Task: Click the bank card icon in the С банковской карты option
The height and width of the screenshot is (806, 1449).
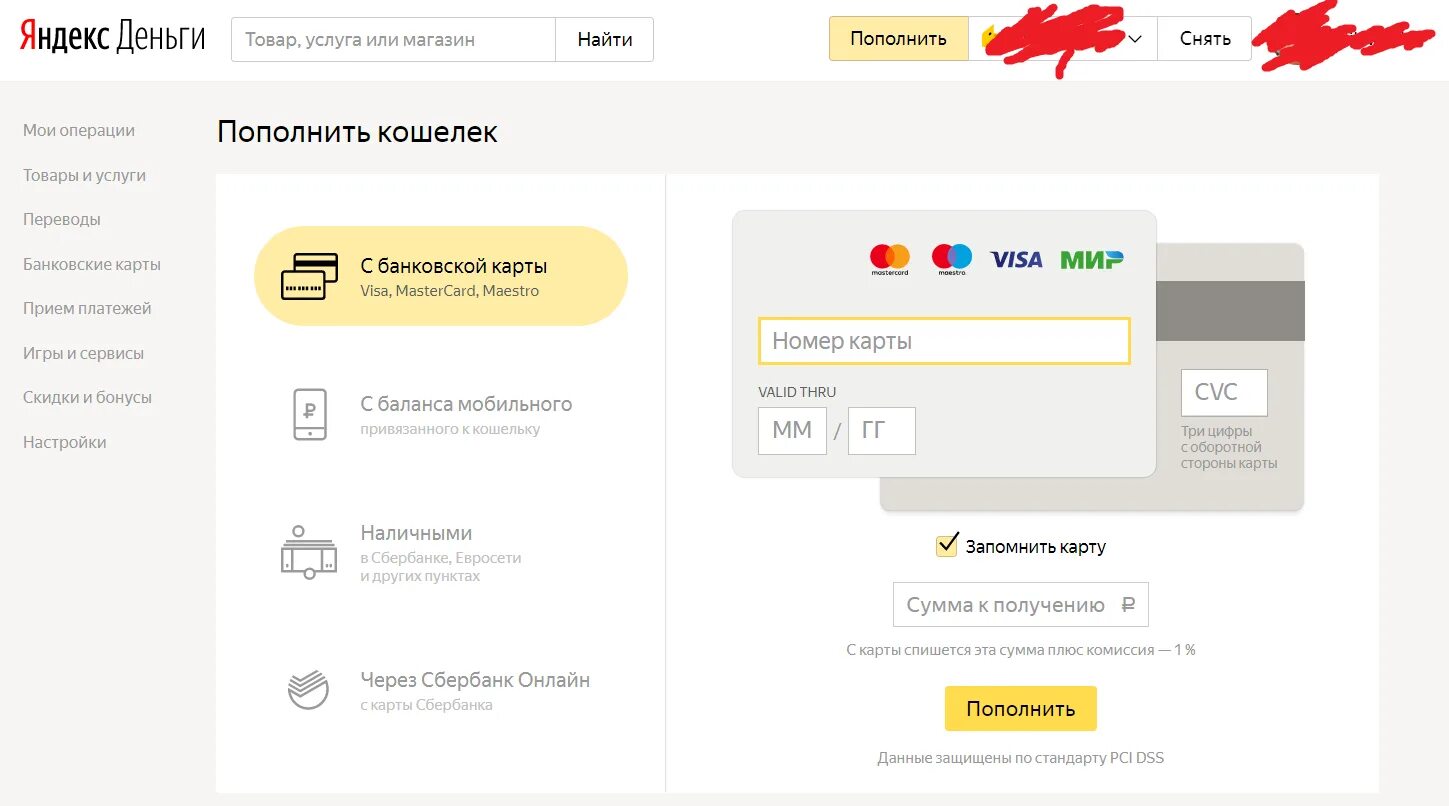Action: click(x=309, y=276)
